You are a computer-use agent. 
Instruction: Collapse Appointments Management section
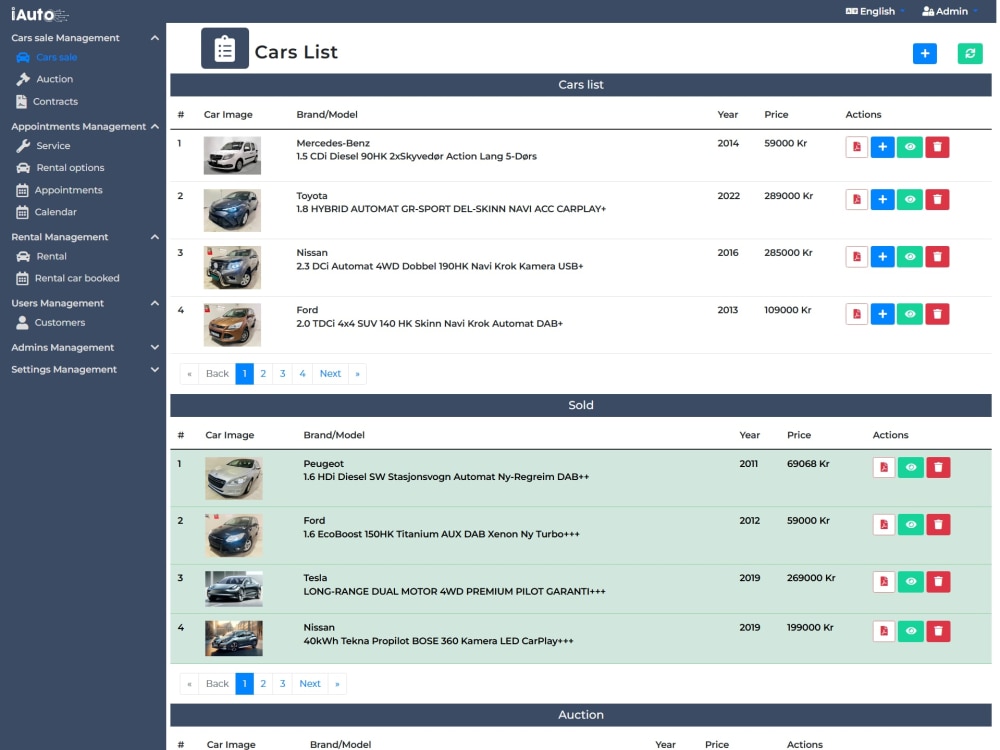(x=154, y=126)
